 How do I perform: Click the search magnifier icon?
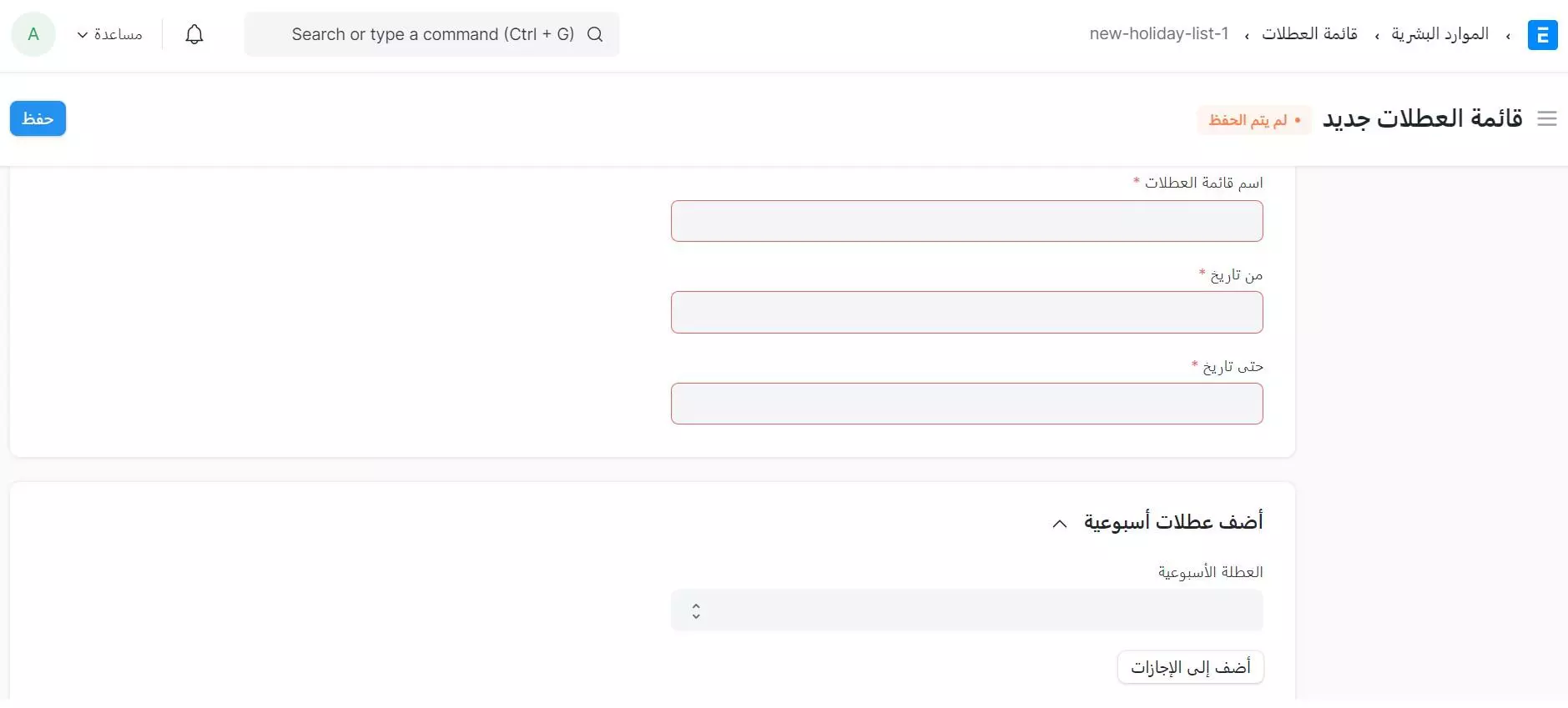click(x=595, y=34)
